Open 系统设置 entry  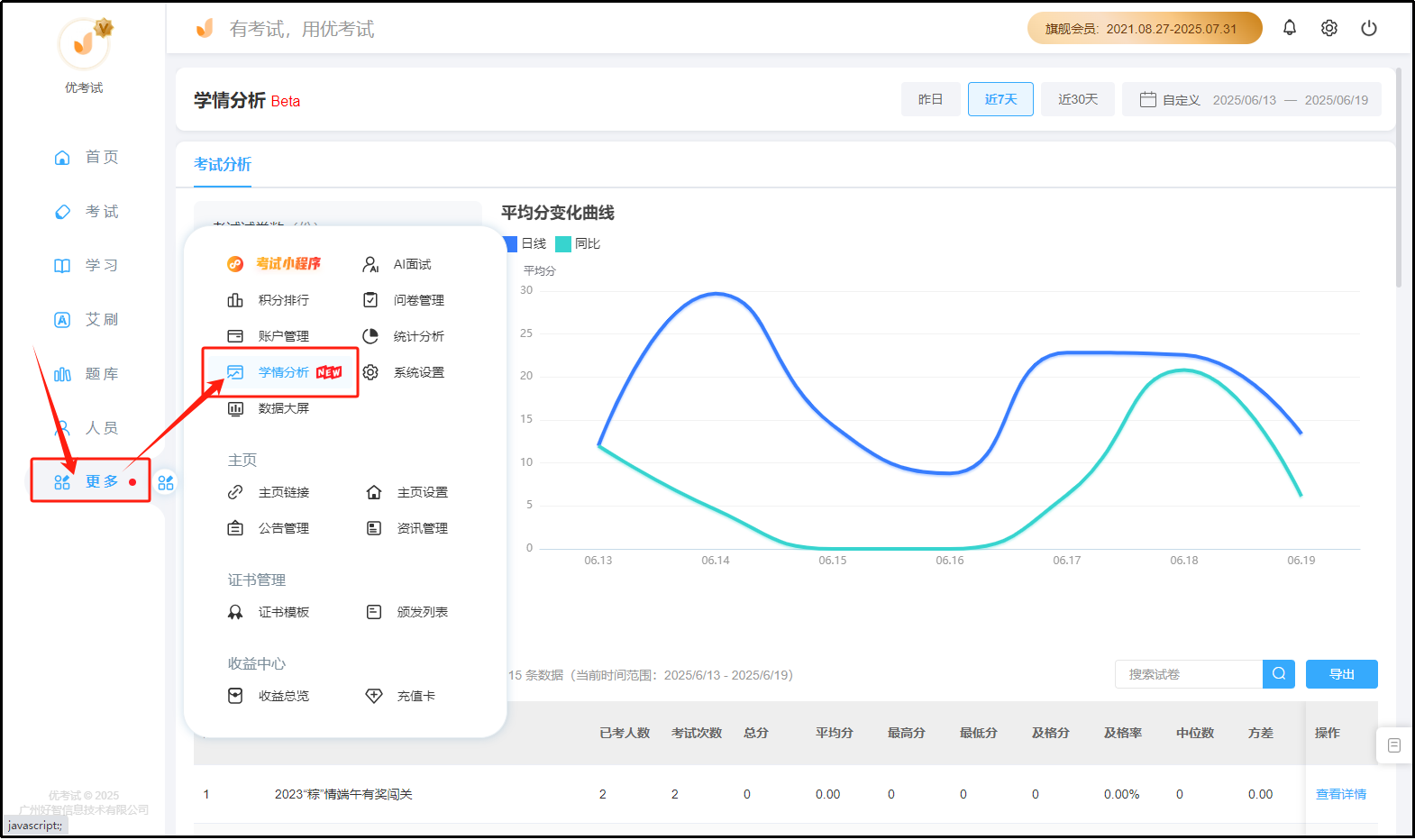coord(403,372)
